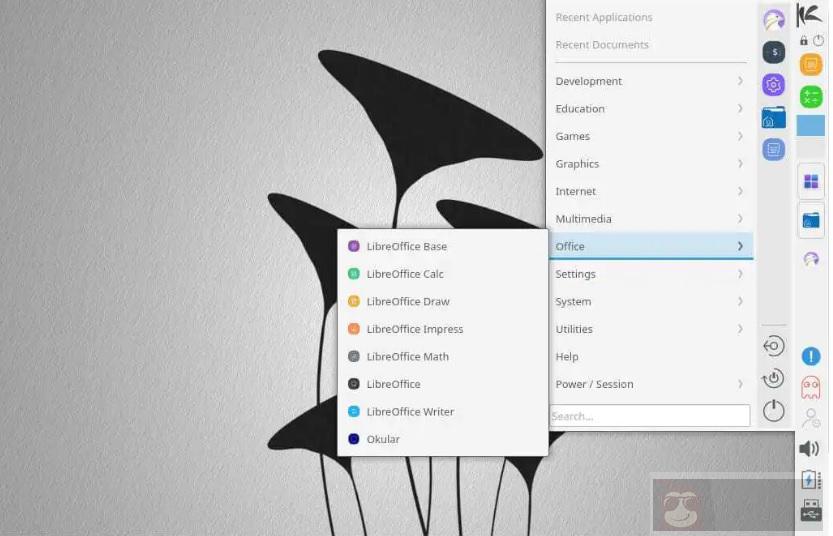Open System Settings gear icon in favorites
Screen dimensions: 833x536
[774, 84]
